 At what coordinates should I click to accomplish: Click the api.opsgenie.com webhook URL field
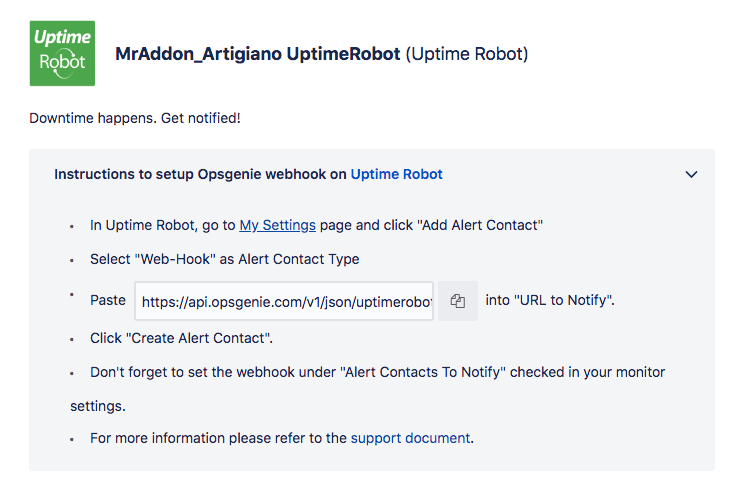click(286, 300)
